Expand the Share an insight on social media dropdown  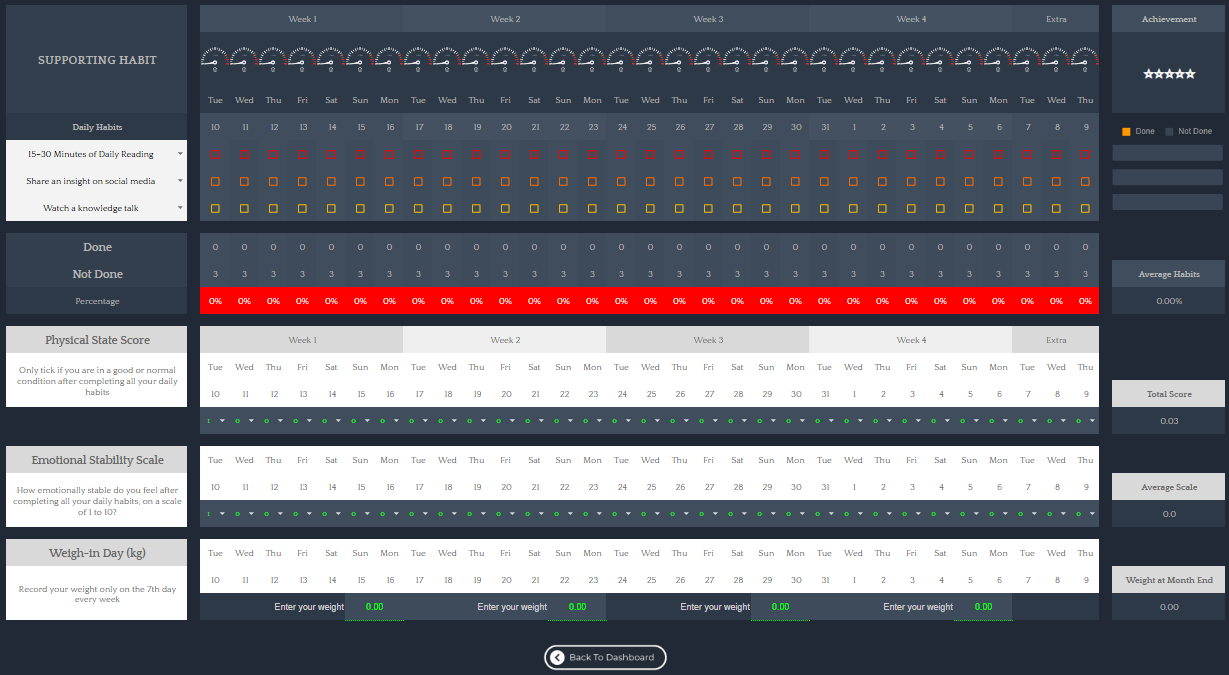(180, 181)
